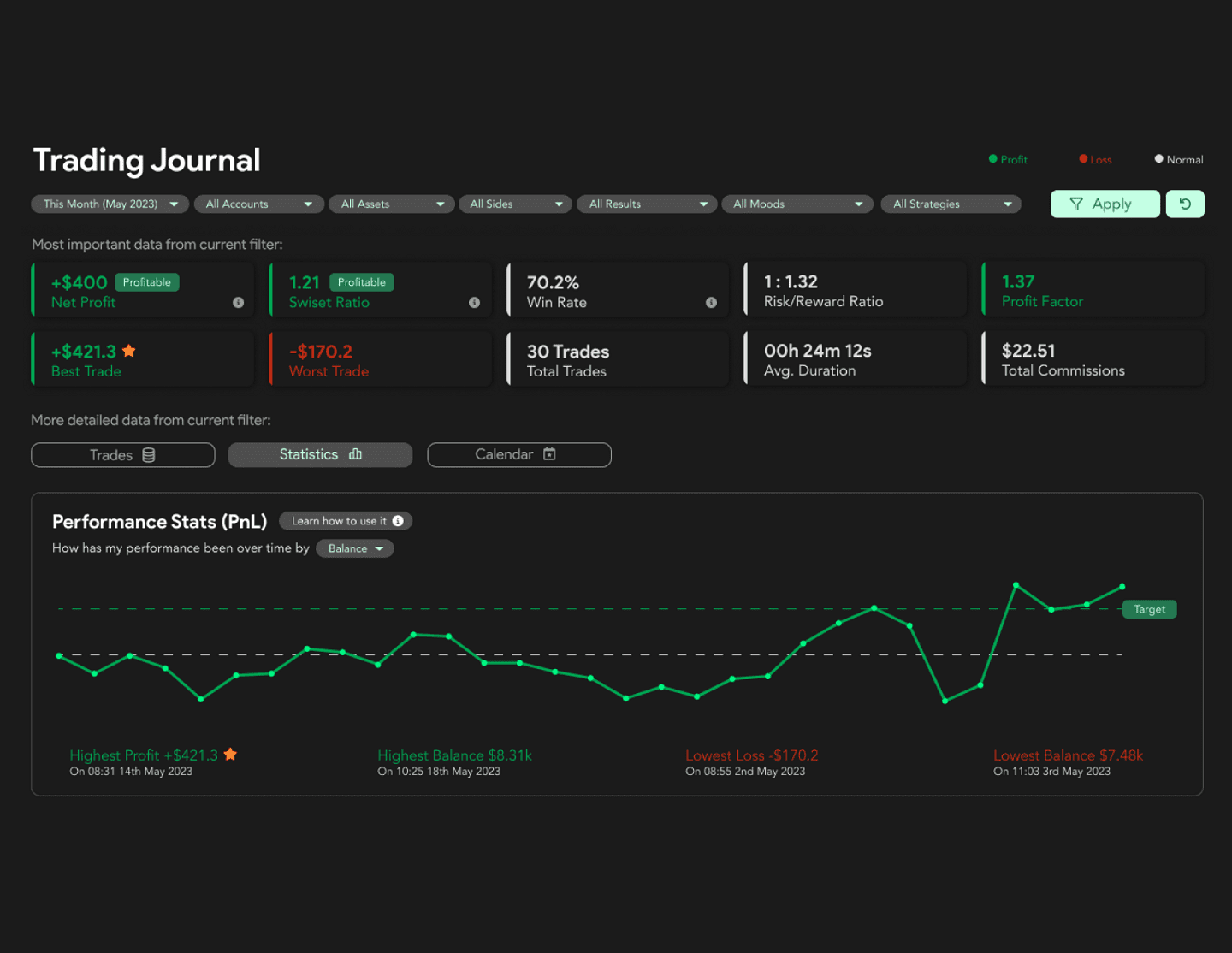Image resolution: width=1232 pixels, height=953 pixels.
Task: Open the All Sides dropdown
Action: (x=515, y=204)
